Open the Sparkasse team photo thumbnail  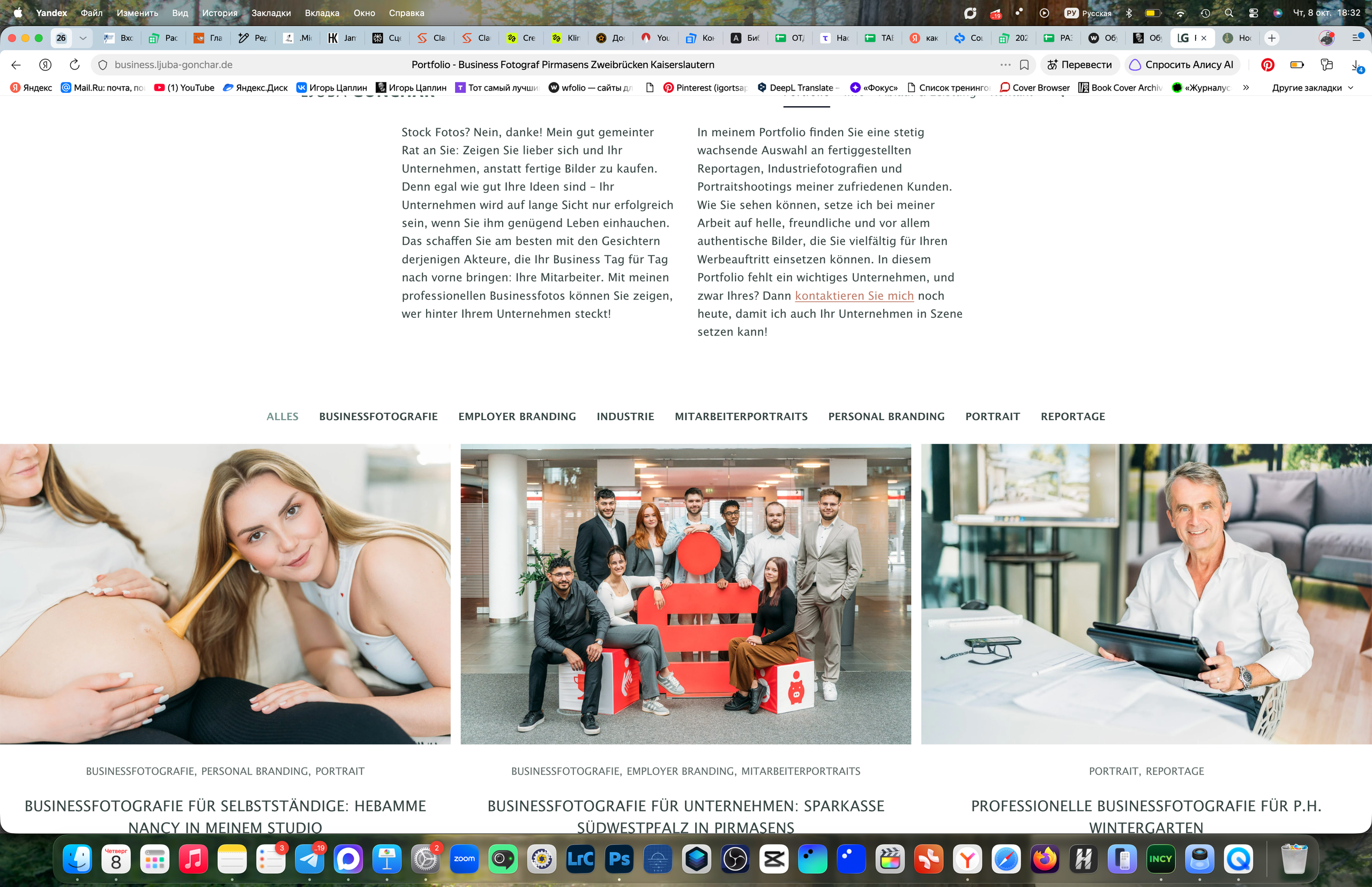point(685,594)
